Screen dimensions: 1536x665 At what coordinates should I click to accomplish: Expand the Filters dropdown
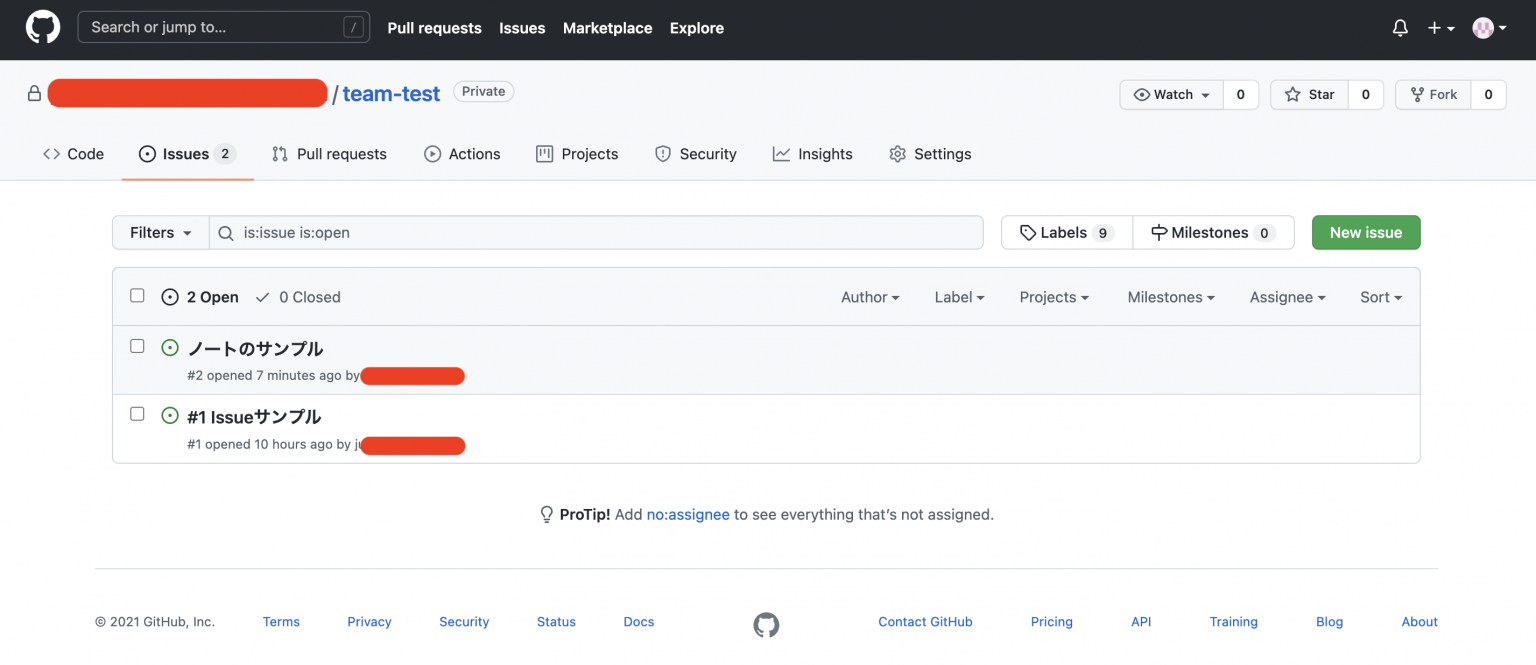160,232
